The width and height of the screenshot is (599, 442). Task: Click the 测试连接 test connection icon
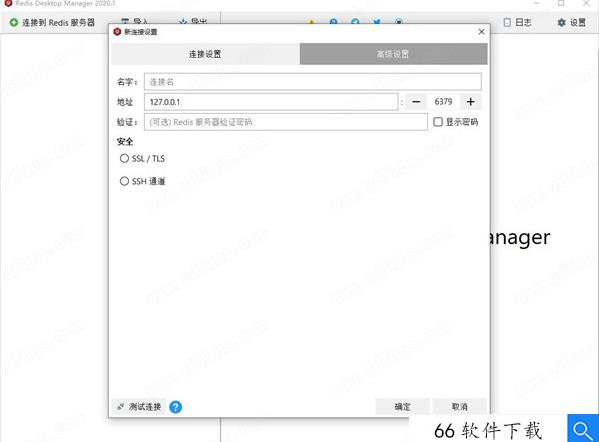coord(121,407)
